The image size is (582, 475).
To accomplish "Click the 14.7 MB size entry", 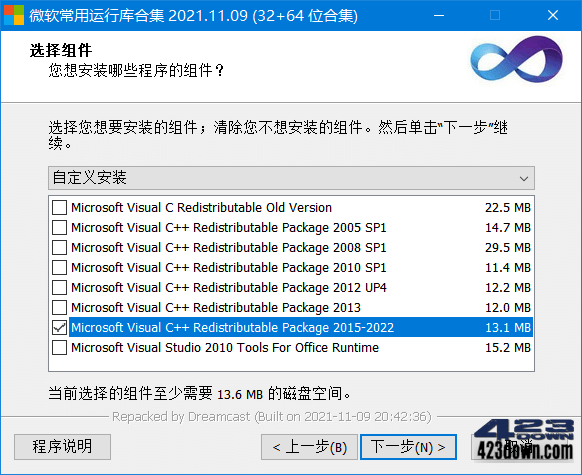I will coord(508,227).
